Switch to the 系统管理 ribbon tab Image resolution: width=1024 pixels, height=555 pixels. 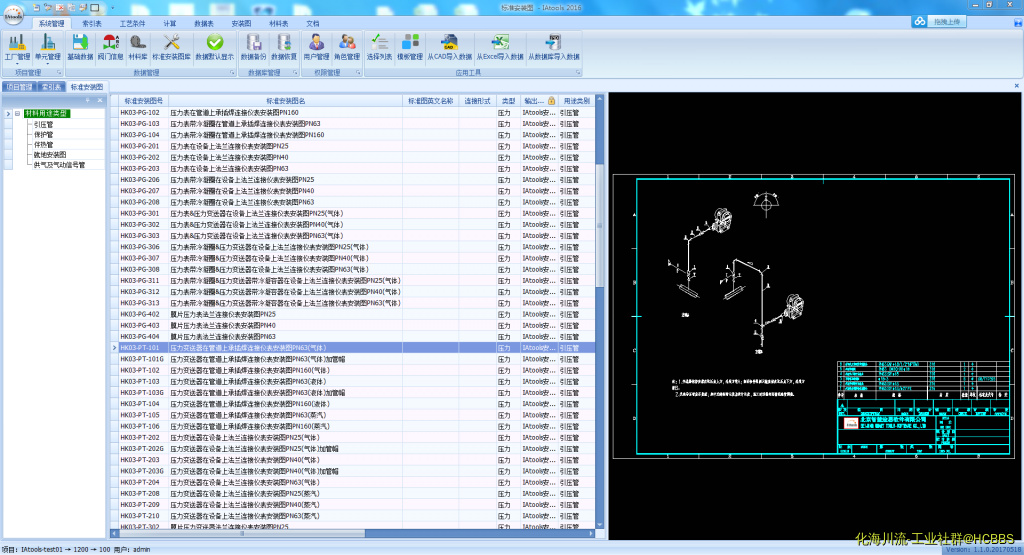click(x=52, y=24)
